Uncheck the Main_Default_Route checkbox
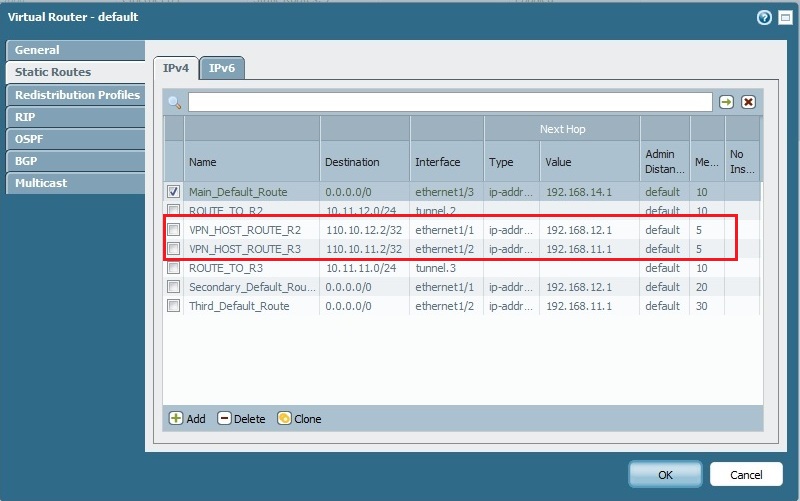800x501 pixels. point(175,191)
